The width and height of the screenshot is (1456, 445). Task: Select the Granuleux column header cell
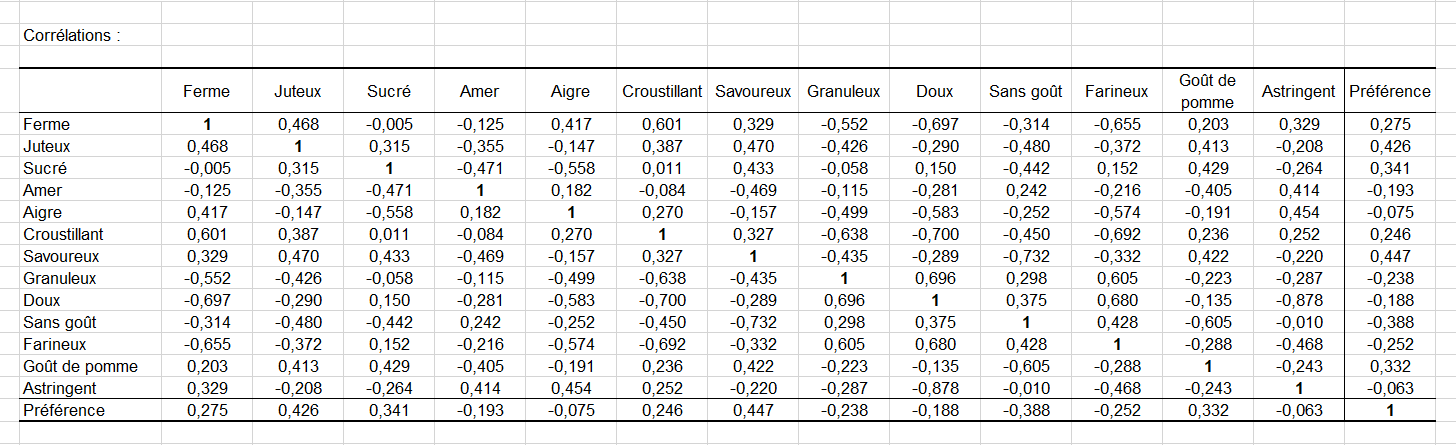point(843,91)
